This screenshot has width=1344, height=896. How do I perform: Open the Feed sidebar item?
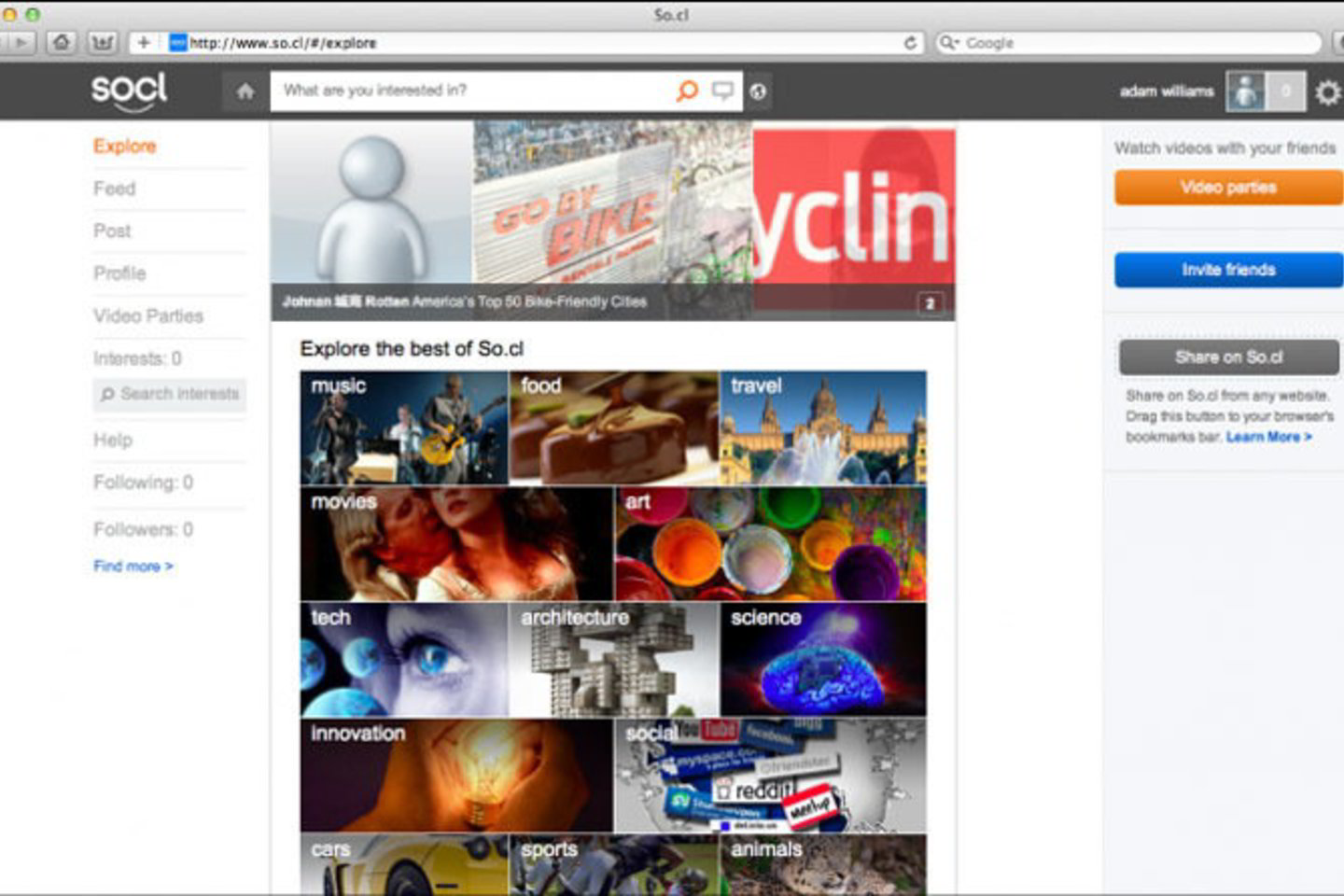114,189
